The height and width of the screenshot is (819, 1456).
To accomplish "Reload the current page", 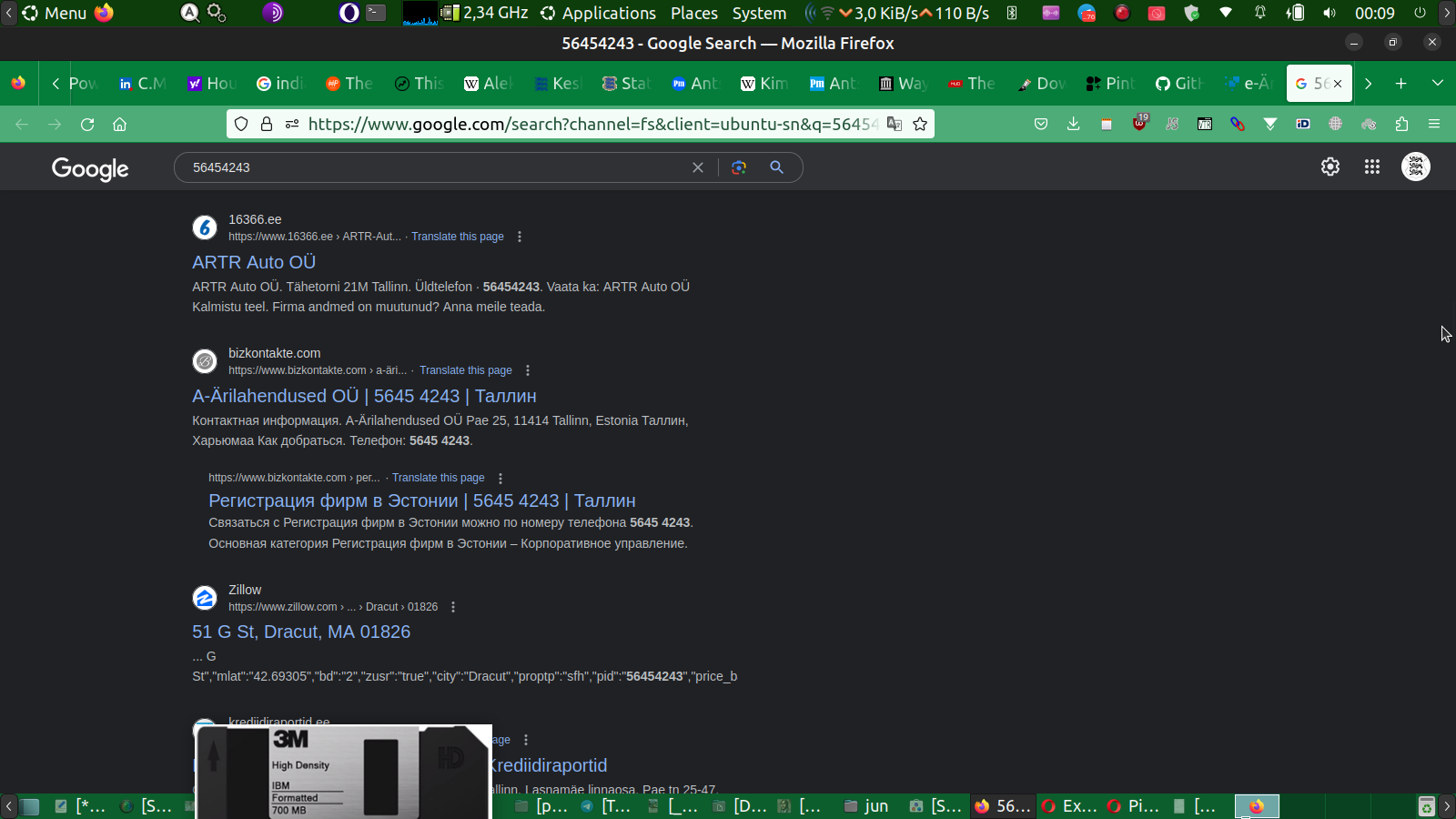I will tap(87, 124).
